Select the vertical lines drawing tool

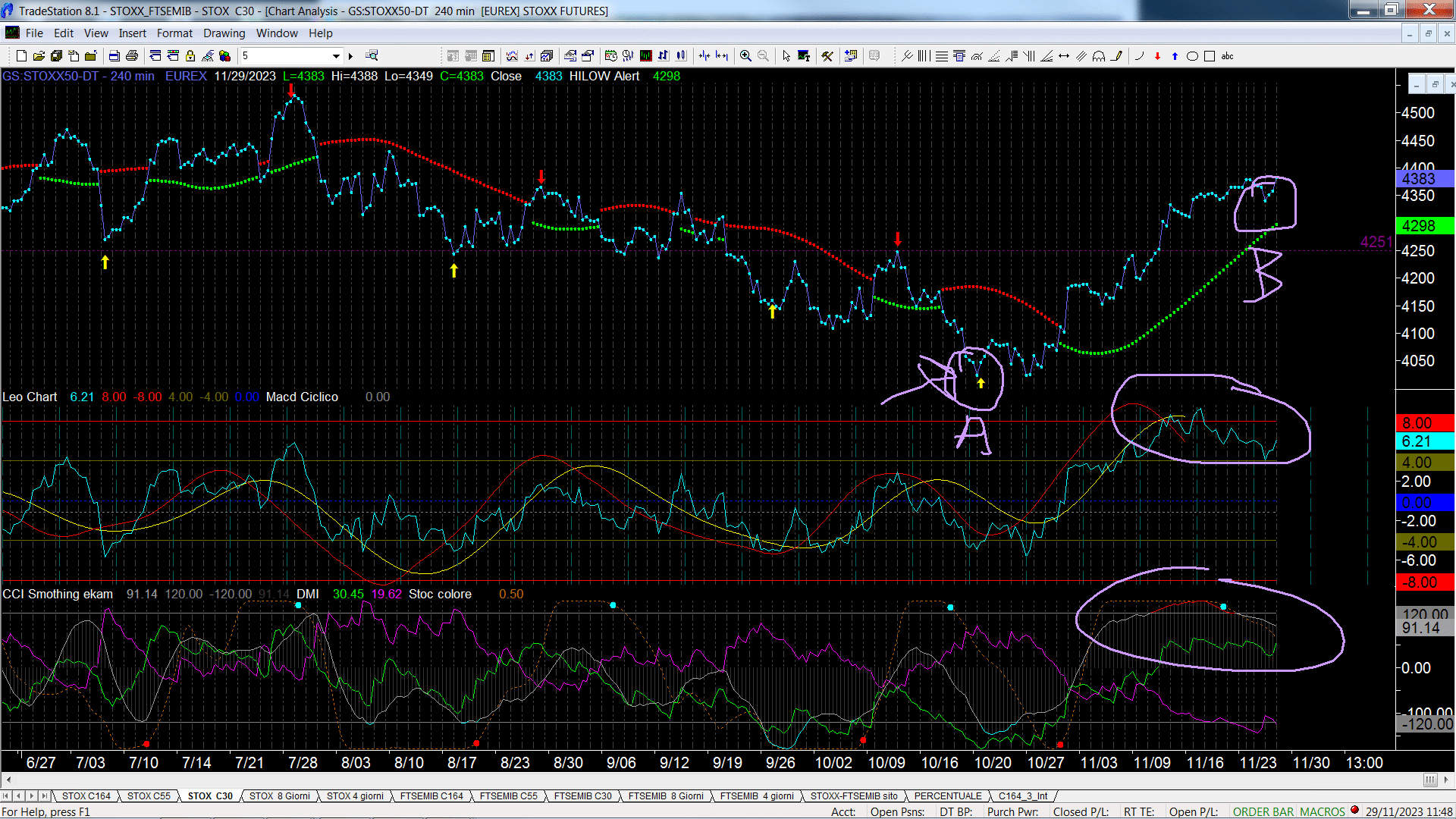[x=924, y=56]
